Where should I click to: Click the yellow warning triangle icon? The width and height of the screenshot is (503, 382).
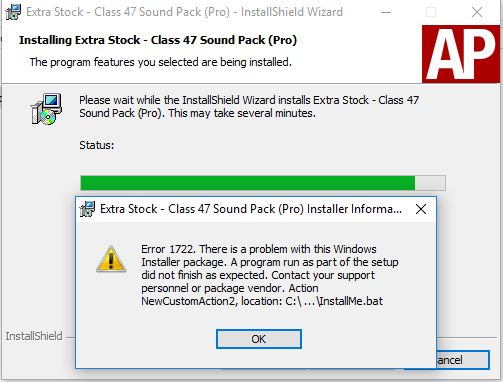(111, 259)
